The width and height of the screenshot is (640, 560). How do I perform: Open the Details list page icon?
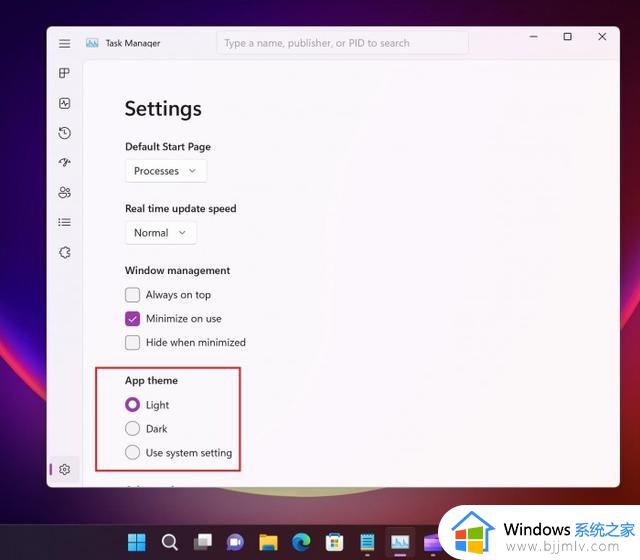point(64,222)
